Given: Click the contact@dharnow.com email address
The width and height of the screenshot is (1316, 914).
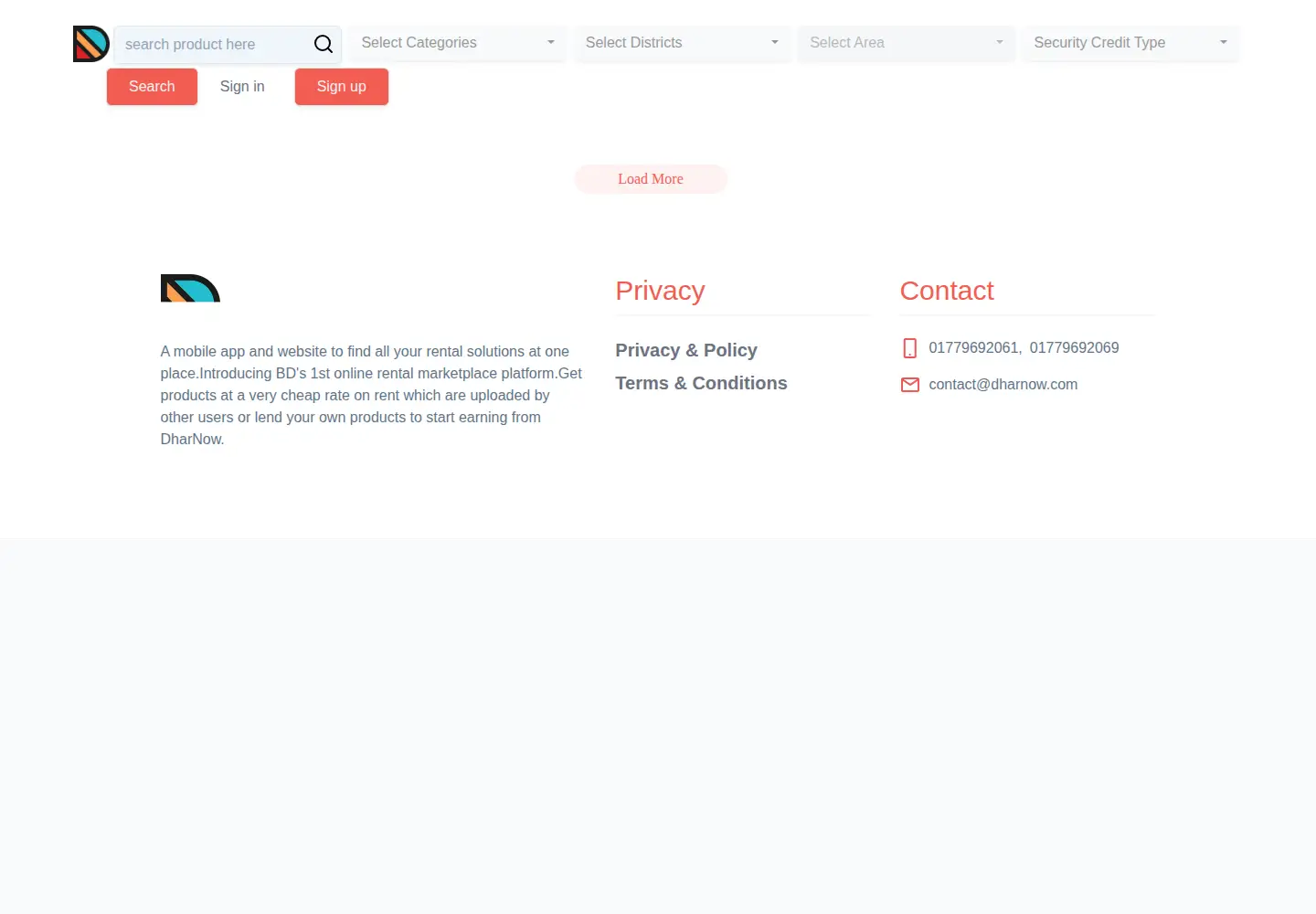Looking at the screenshot, I should pyautogui.click(x=1003, y=384).
